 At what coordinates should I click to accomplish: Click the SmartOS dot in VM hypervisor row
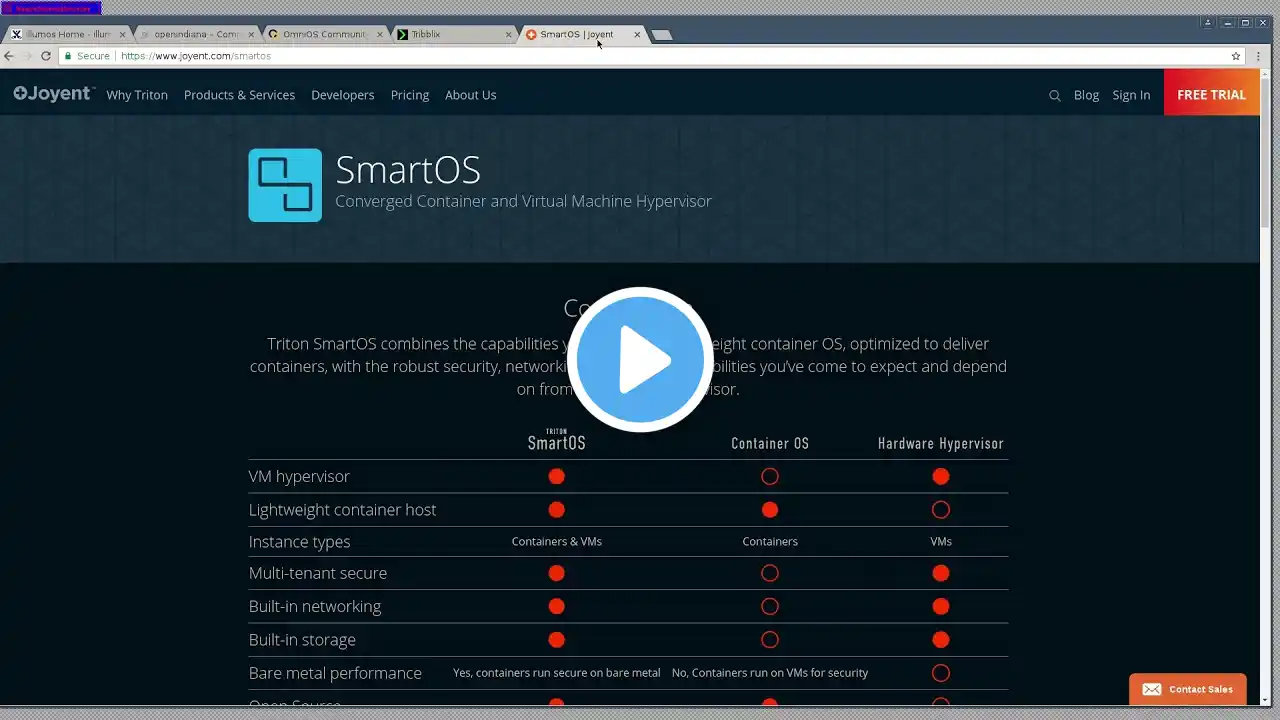tap(557, 476)
